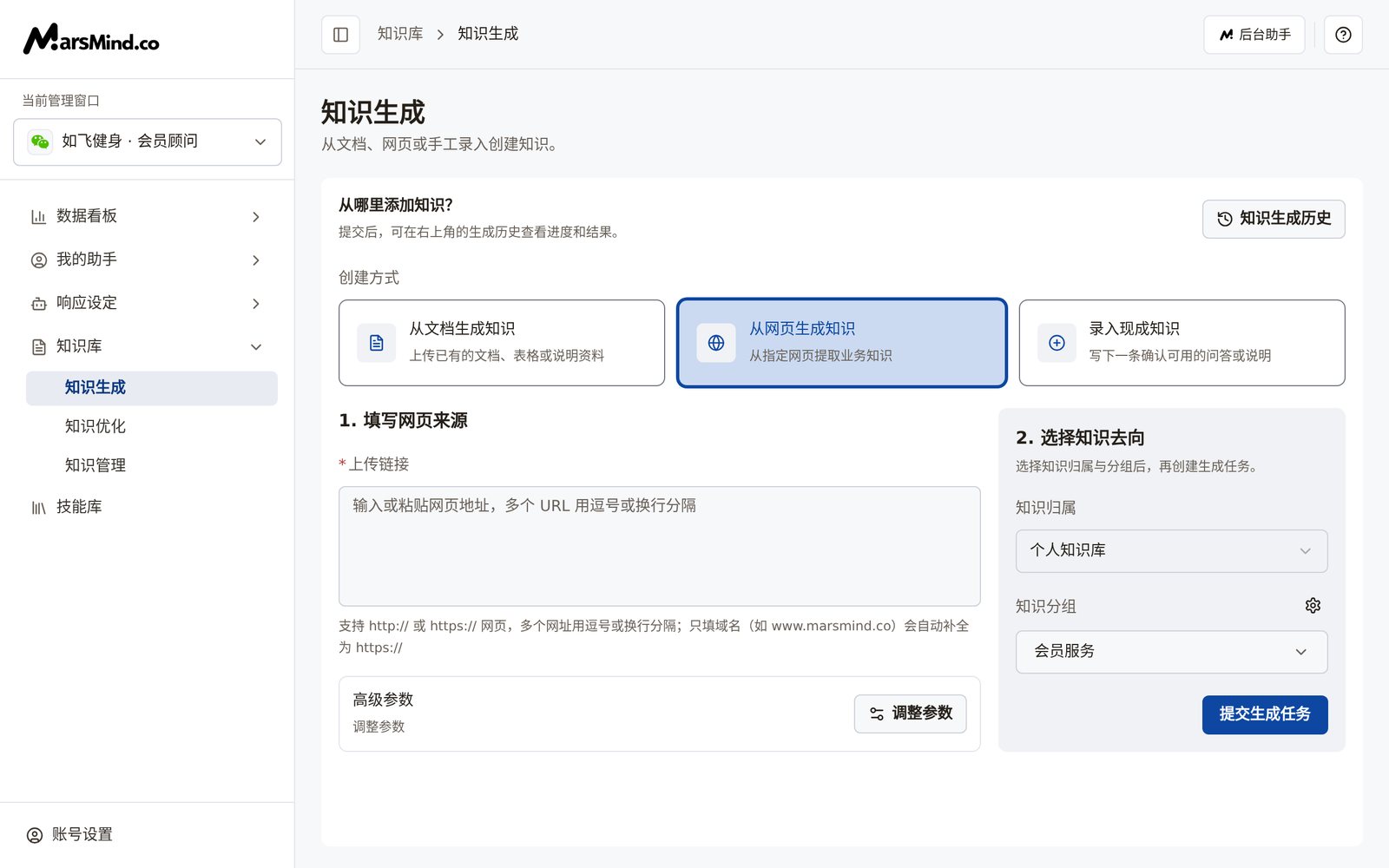This screenshot has height=868, width=1389.
Task: Click the WeChat icon in window selector
Action: point(40,141)
